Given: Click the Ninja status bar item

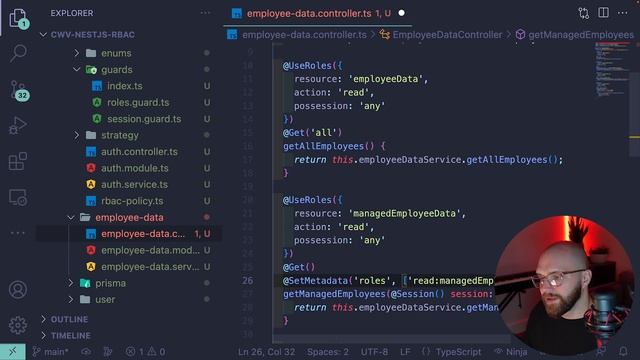Looking at the screenshot, I should [511, 351].
